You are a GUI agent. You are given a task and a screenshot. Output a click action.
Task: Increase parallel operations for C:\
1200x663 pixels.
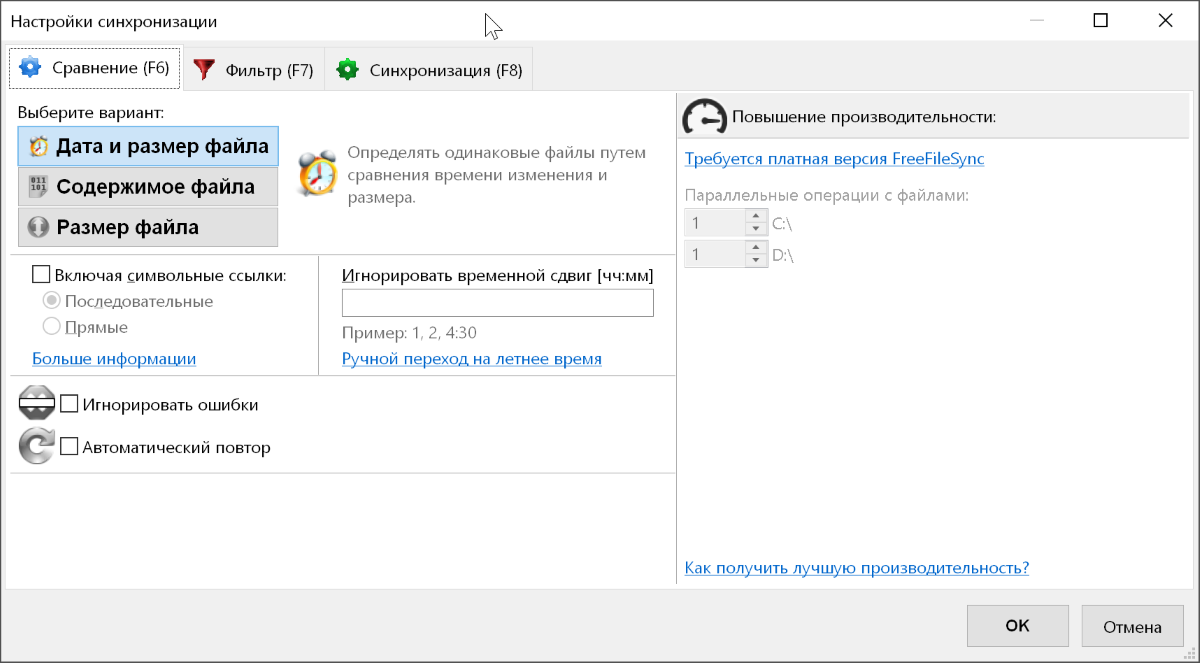click(x=756, y=217)
